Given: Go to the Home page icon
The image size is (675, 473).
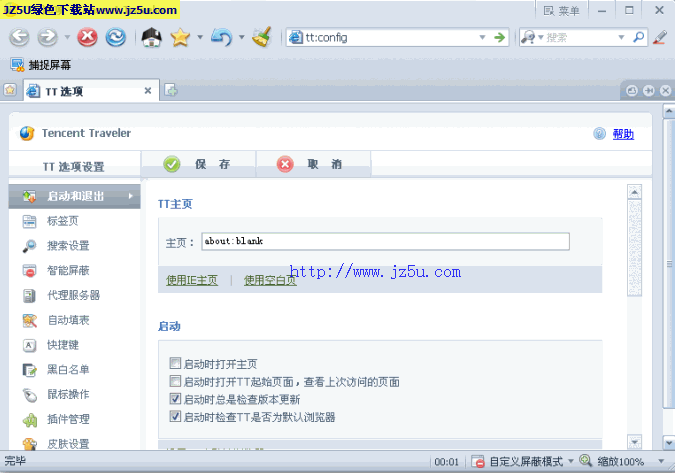Looking at the screenshot, I should click(x=152, y=37).
